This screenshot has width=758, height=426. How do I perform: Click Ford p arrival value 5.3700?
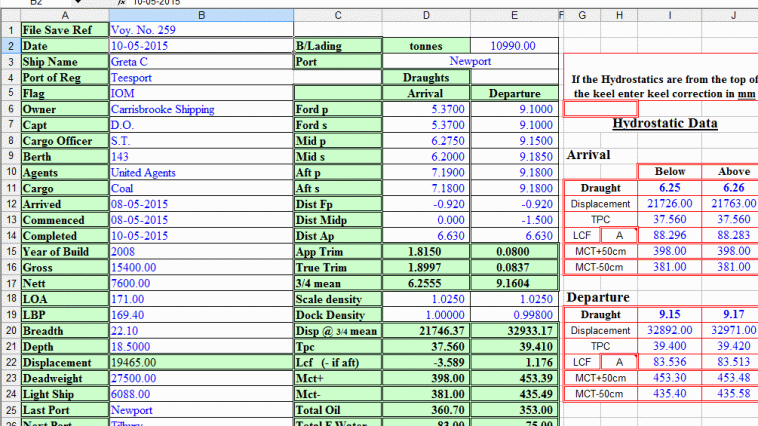click(x=427, y=109)
